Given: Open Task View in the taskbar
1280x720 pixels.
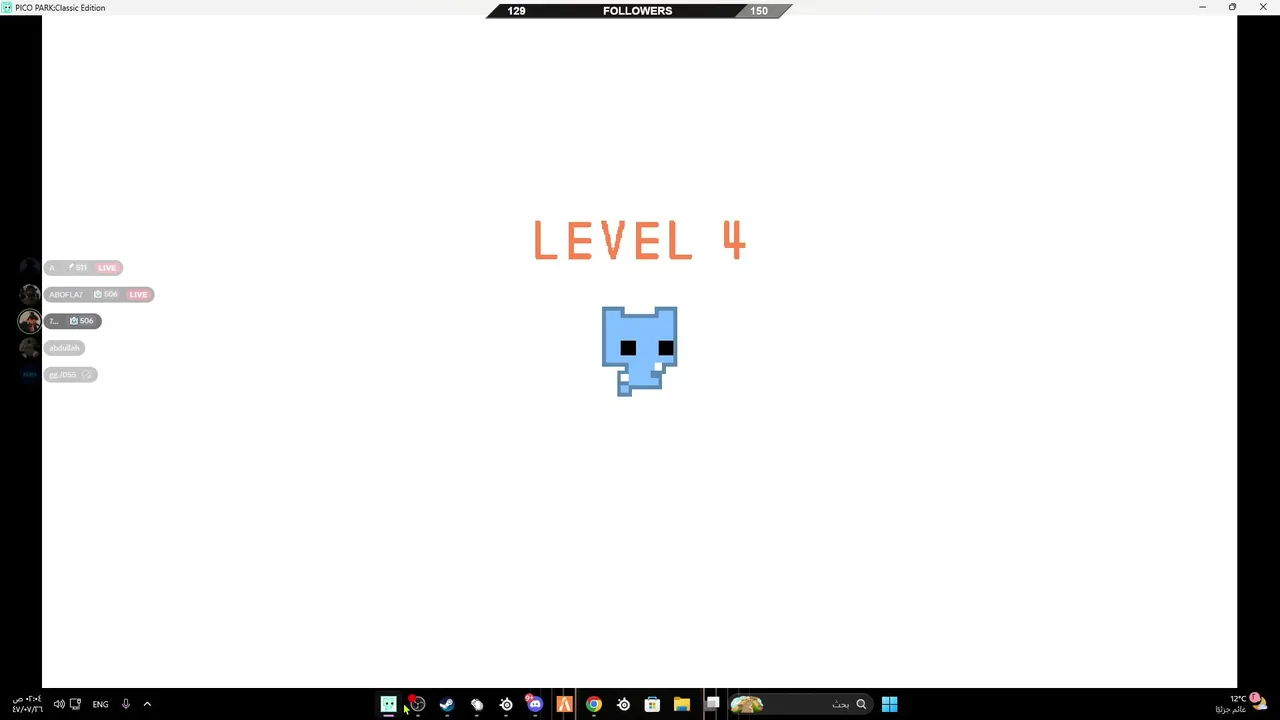Looking at the screenshot, I should [712, 704].
